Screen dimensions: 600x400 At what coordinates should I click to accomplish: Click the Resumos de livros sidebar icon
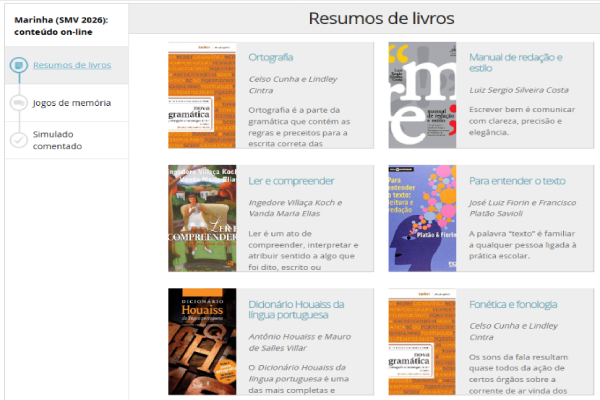(19, 65)
